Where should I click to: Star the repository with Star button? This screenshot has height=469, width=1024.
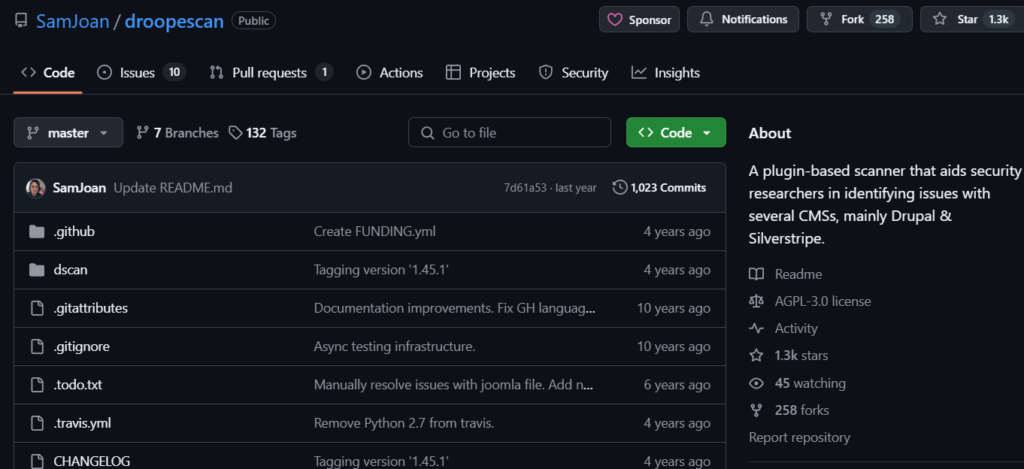[972, 20]
